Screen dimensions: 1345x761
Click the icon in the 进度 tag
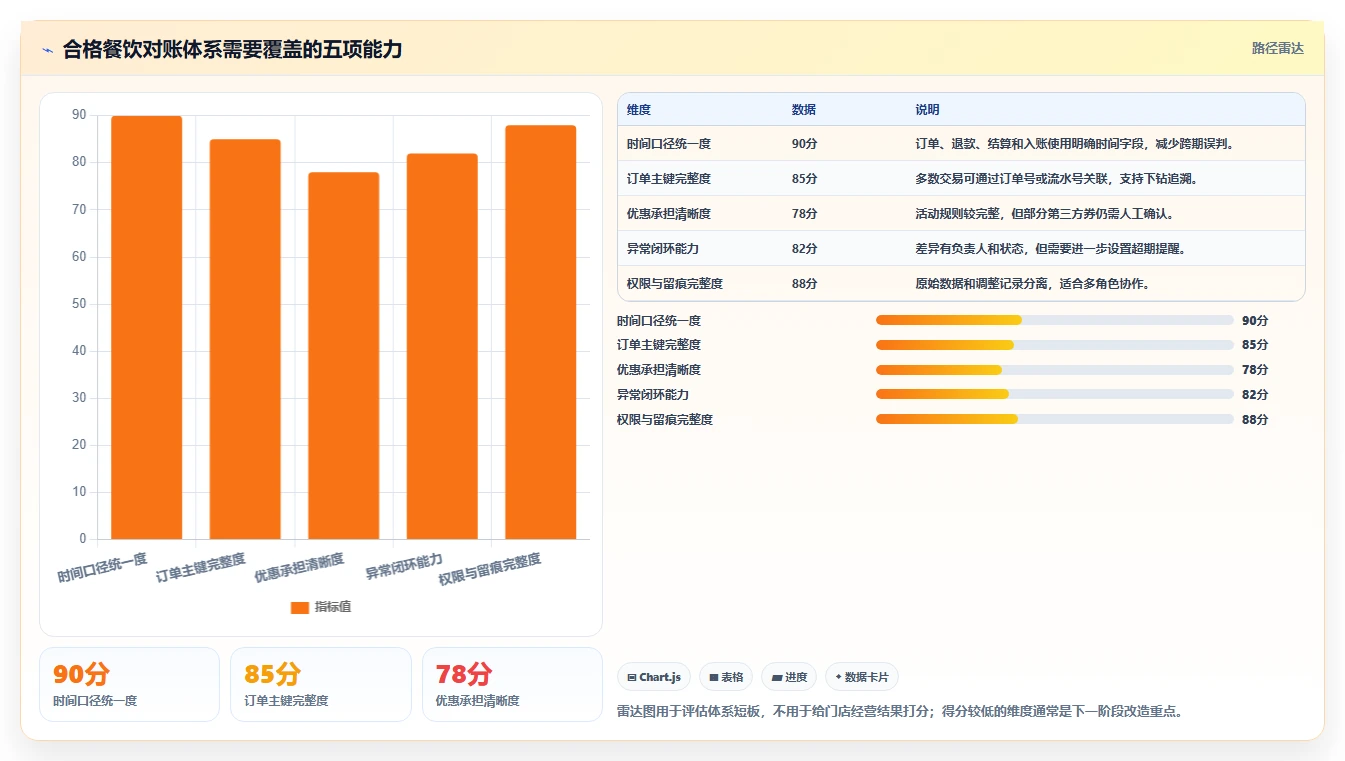[x=776, y=677]
